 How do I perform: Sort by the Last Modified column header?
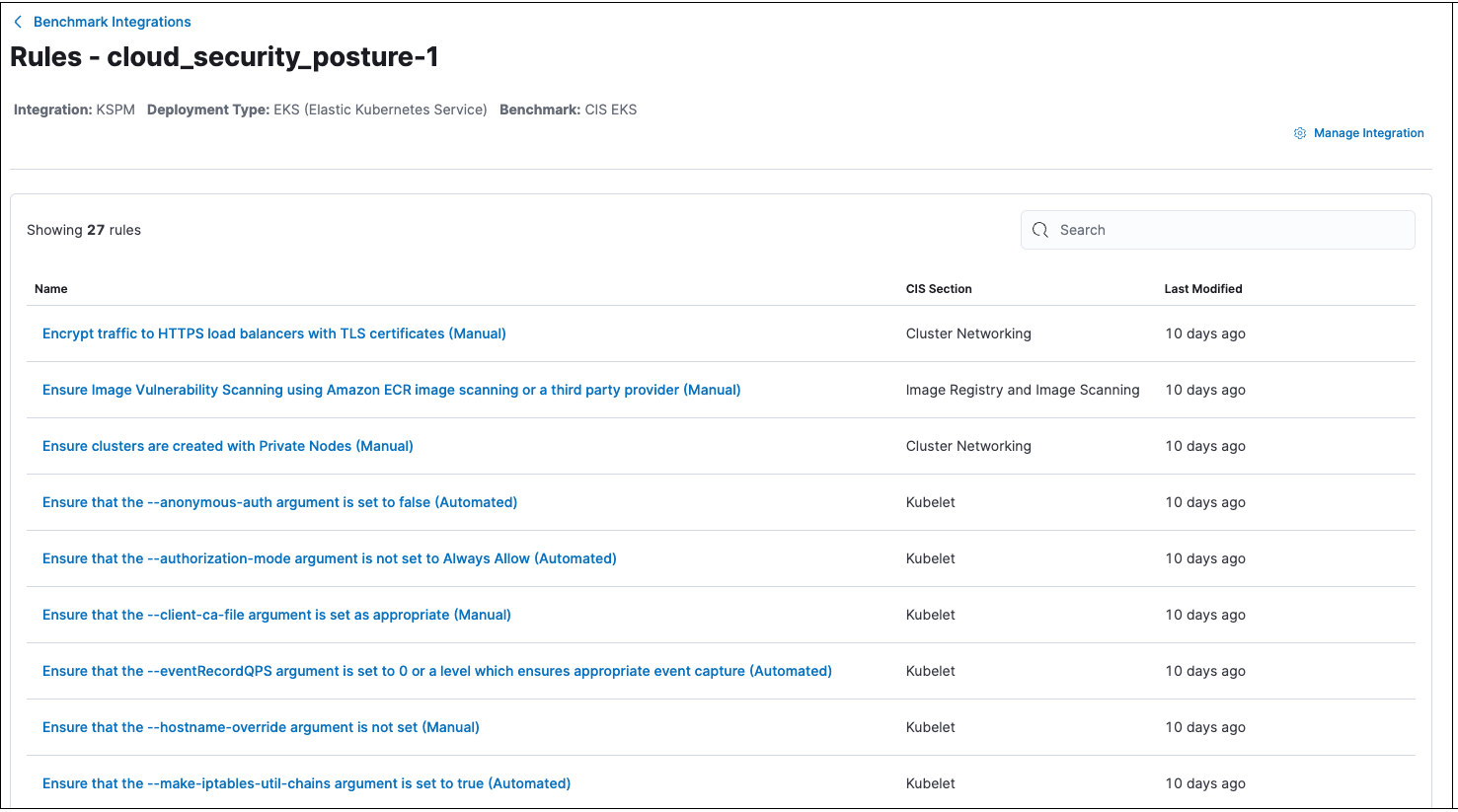coord(1202,288)
